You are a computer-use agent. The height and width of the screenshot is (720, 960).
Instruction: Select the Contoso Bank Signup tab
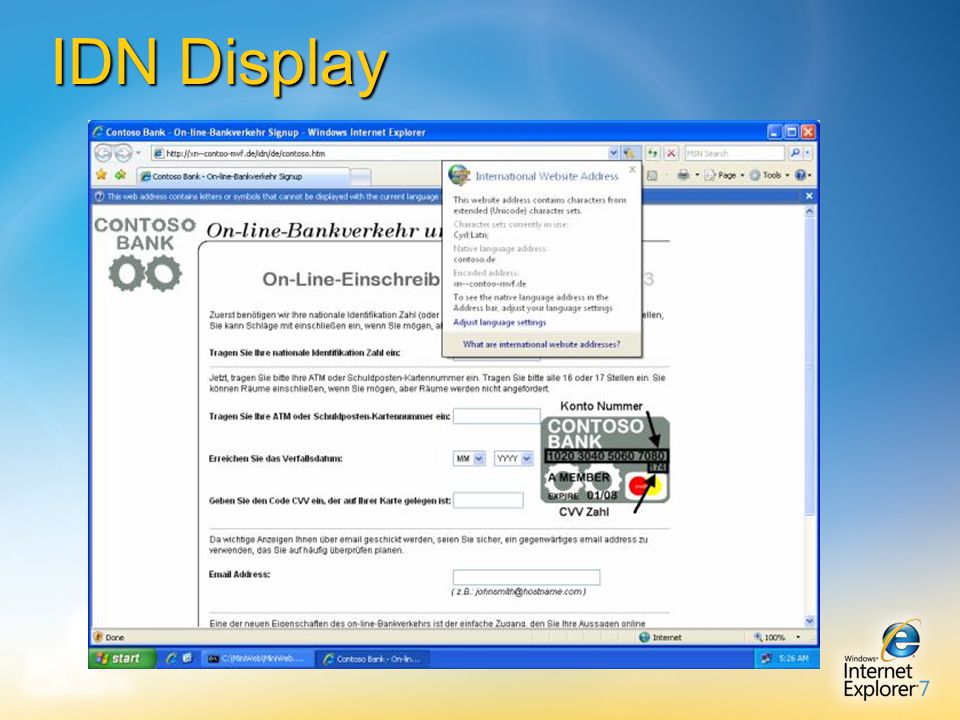coord(243,176)
